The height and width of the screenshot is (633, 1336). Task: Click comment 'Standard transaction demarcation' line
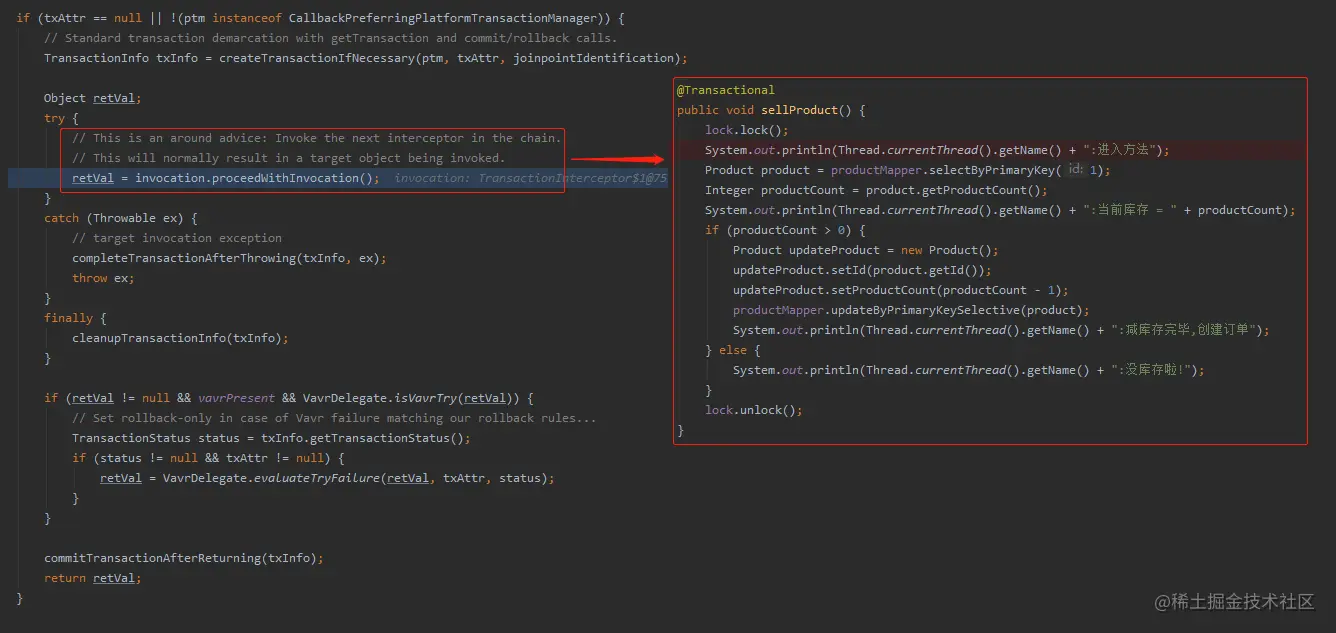[x=330, y=38]
